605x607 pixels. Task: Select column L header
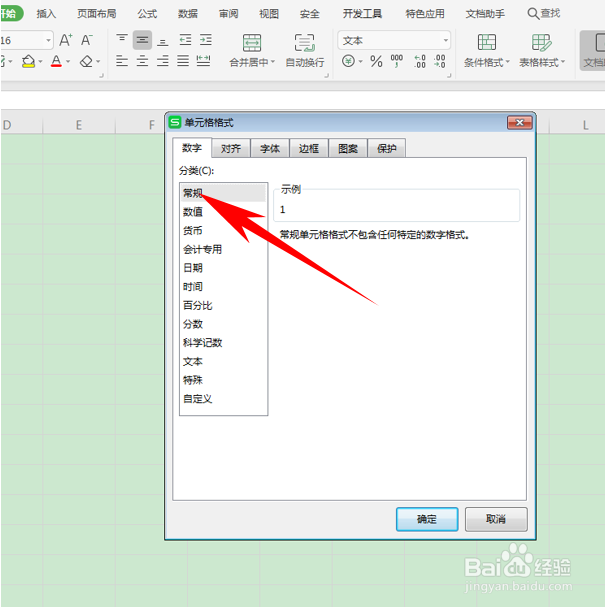(x=585, y=125)
